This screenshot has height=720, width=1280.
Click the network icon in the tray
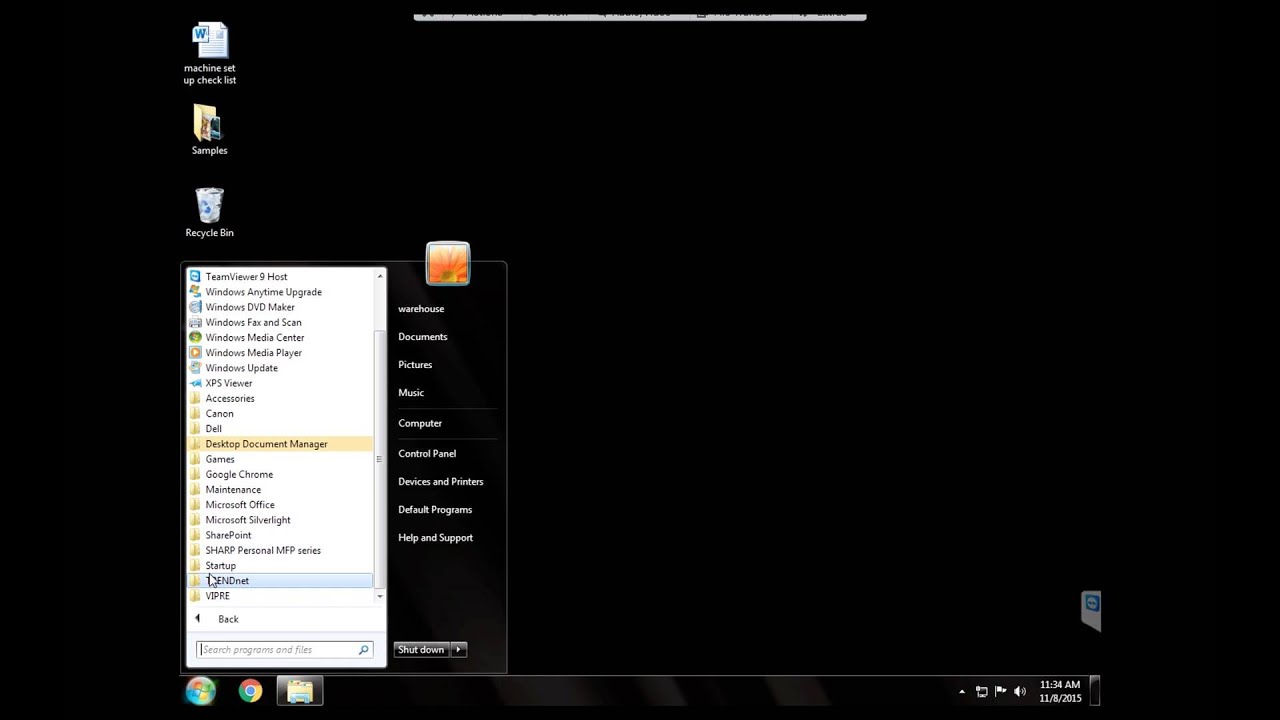coord(981,692)
